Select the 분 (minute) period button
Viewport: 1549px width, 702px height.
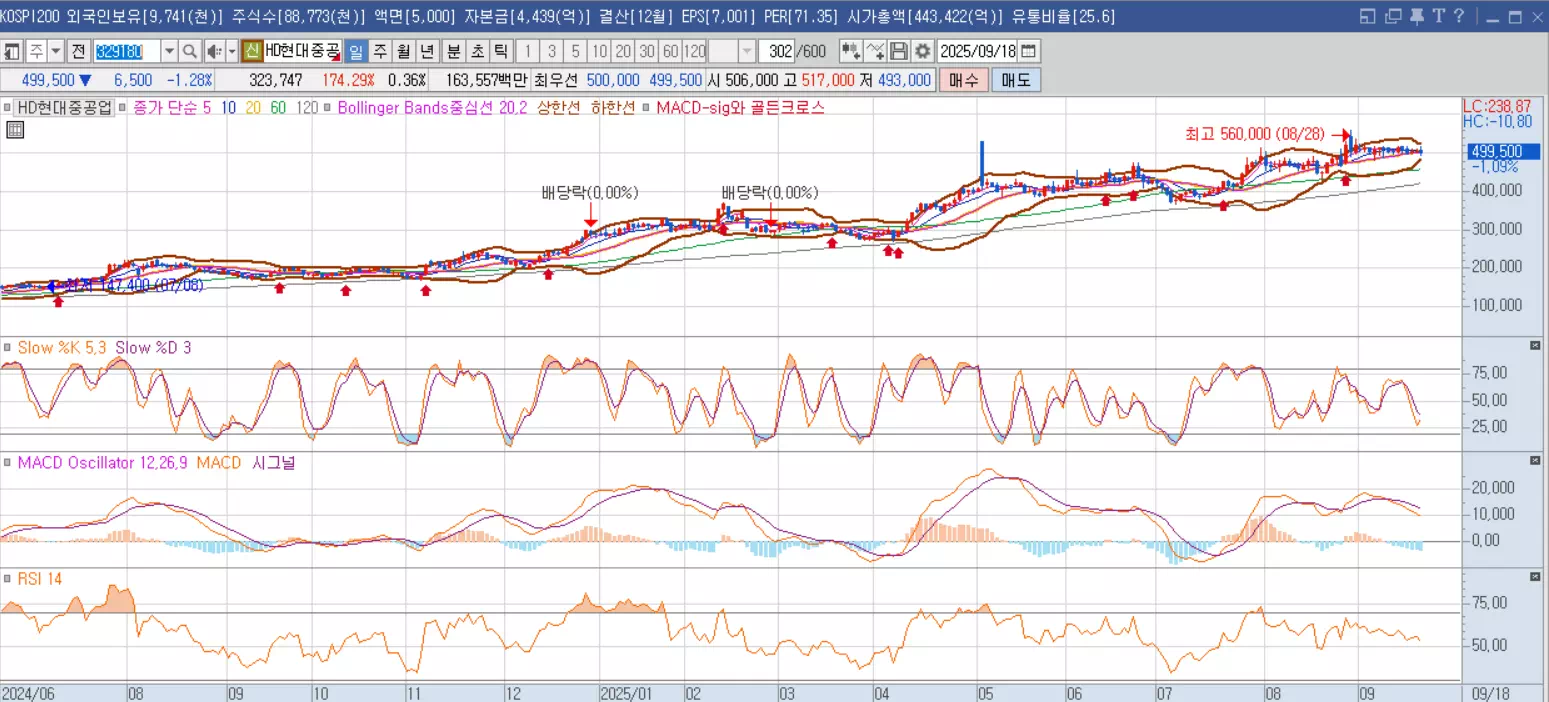tap(453, 51)
